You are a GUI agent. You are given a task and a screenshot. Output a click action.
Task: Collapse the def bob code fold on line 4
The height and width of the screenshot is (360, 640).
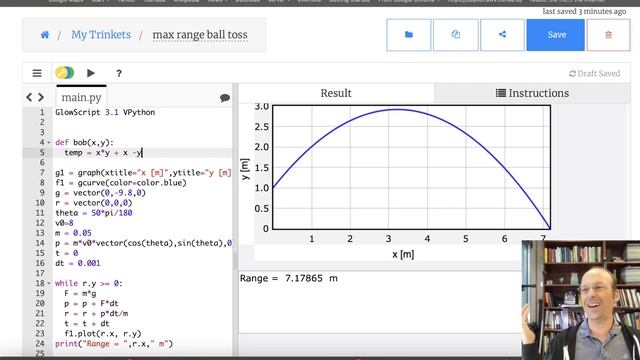click(x=49, y=142)
